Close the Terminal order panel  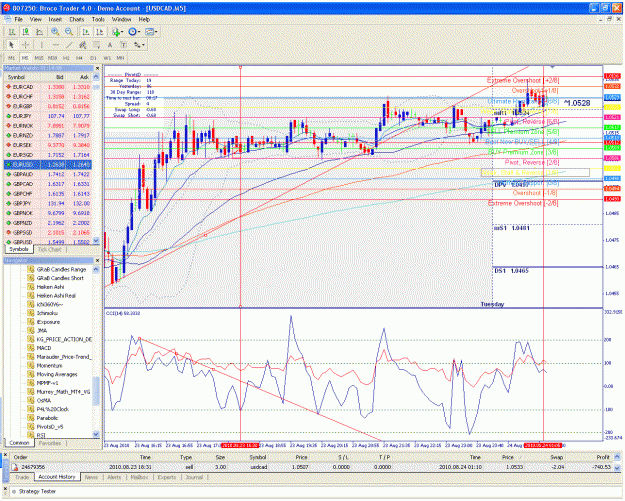point(6,455)
